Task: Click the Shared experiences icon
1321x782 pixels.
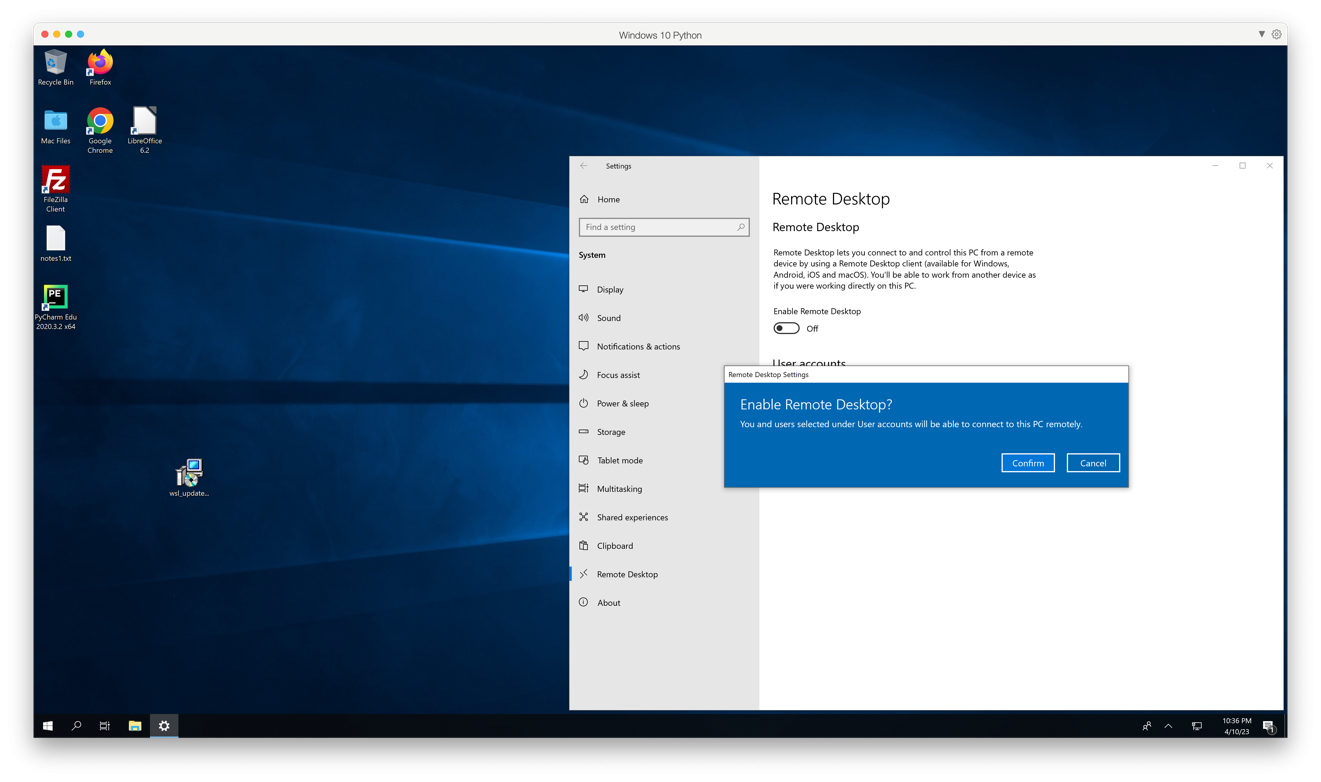Action: click(x=584, y=517)
